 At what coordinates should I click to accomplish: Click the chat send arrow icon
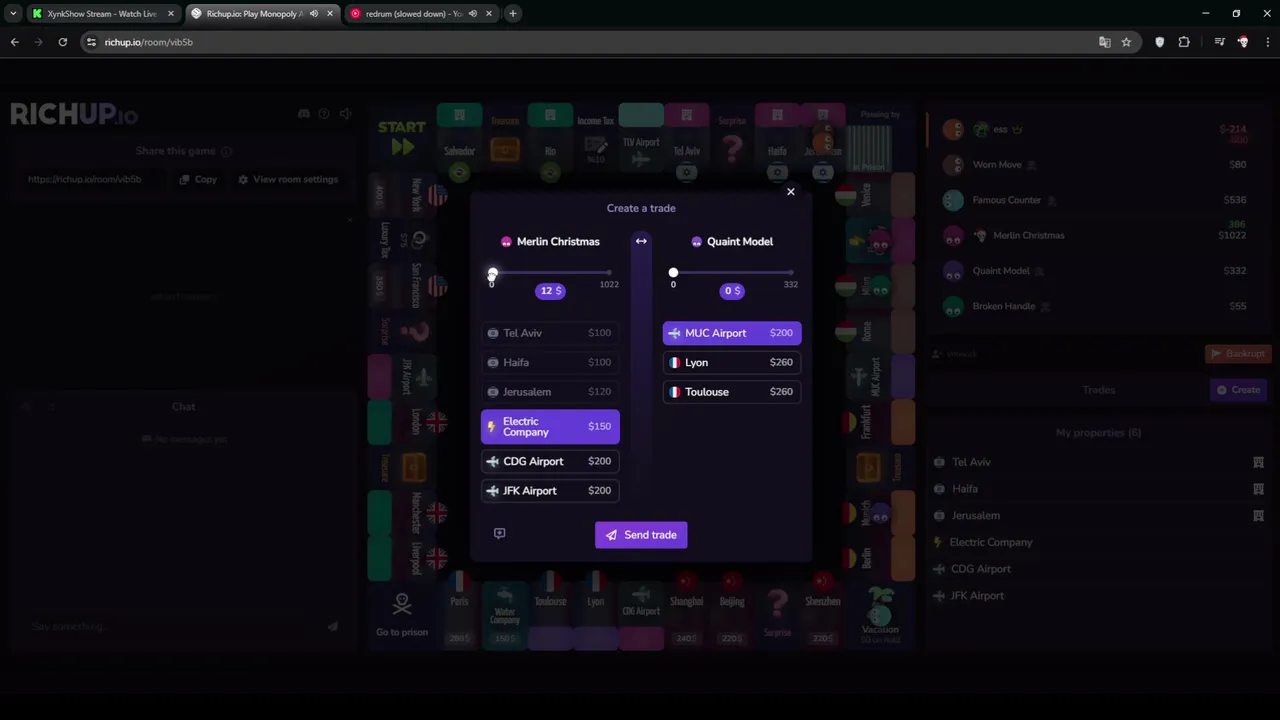(333, 626)
